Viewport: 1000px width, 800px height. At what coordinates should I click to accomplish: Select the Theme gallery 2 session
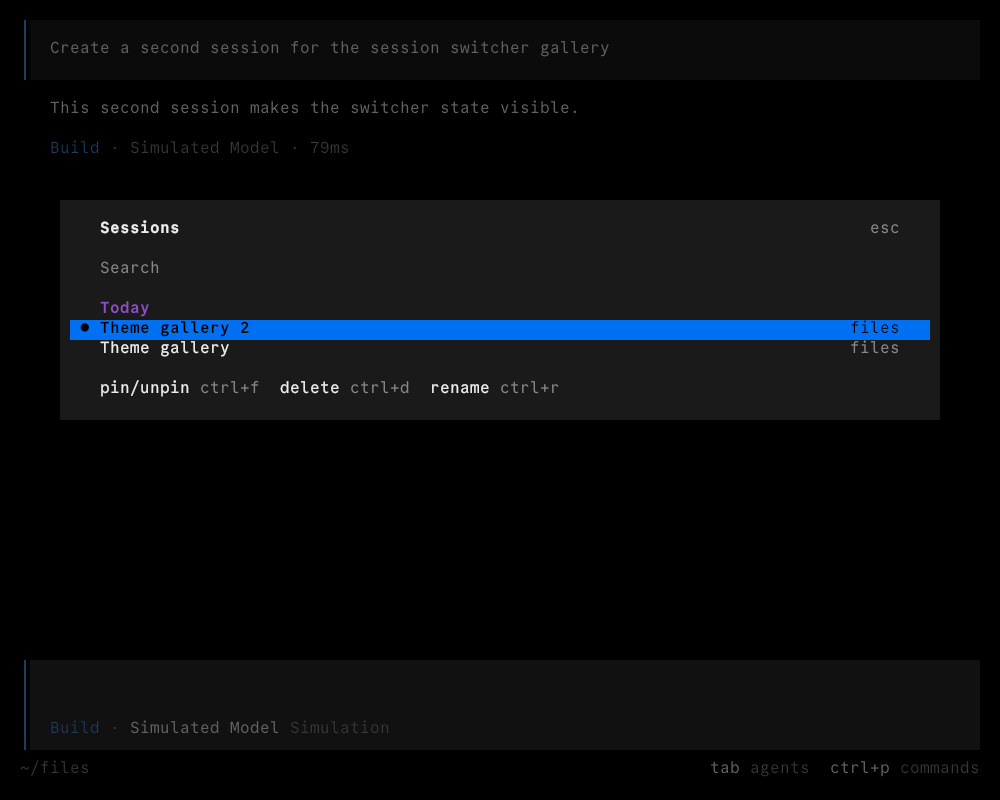(499, 329)
